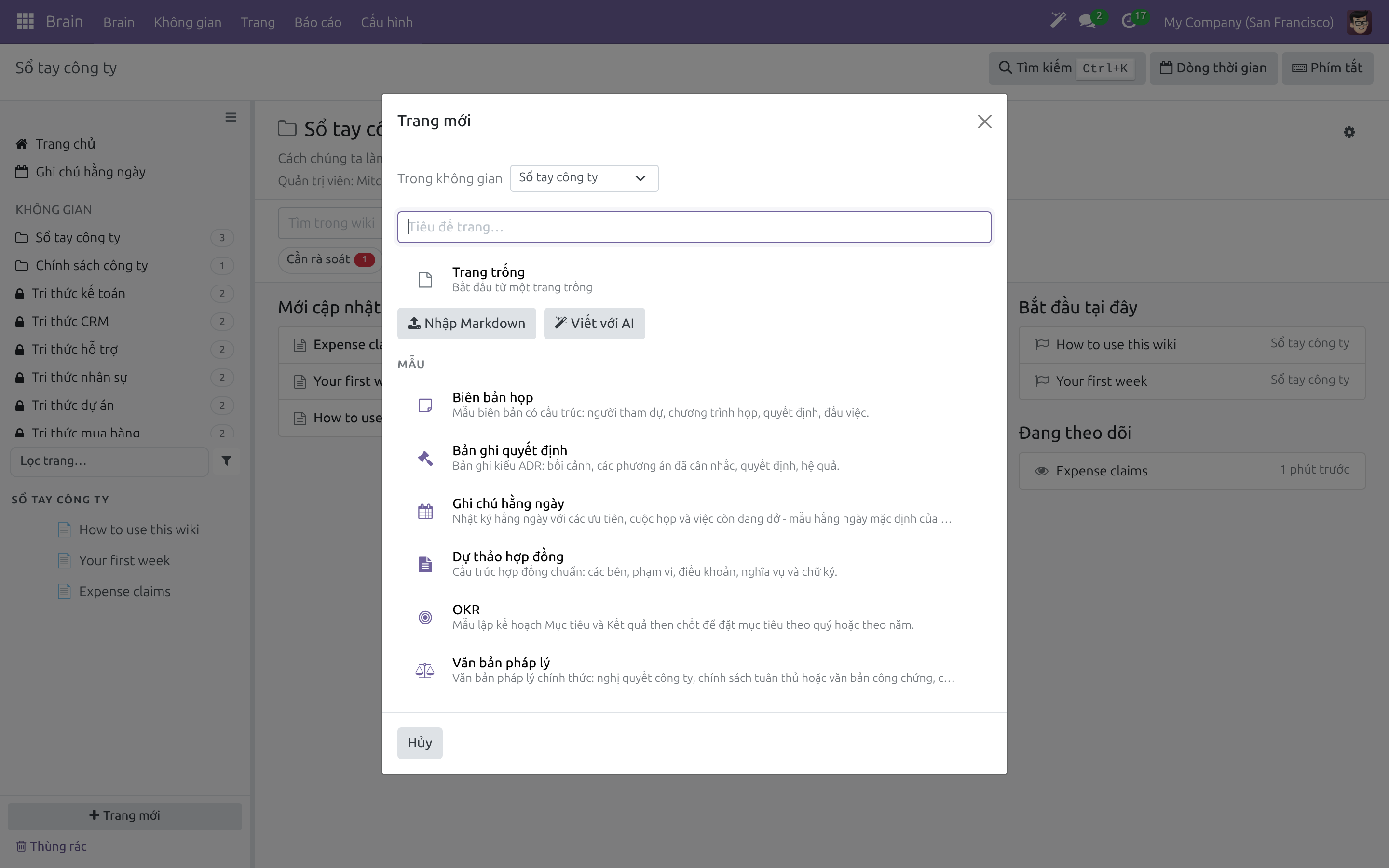1389x868 pixels.
Task: Close the Trang mới dialog
Action: [984, 122]
